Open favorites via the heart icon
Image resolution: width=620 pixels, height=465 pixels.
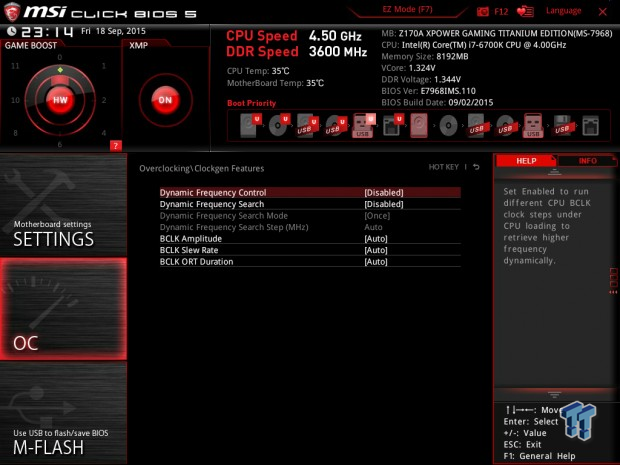[x=525, y=12]
